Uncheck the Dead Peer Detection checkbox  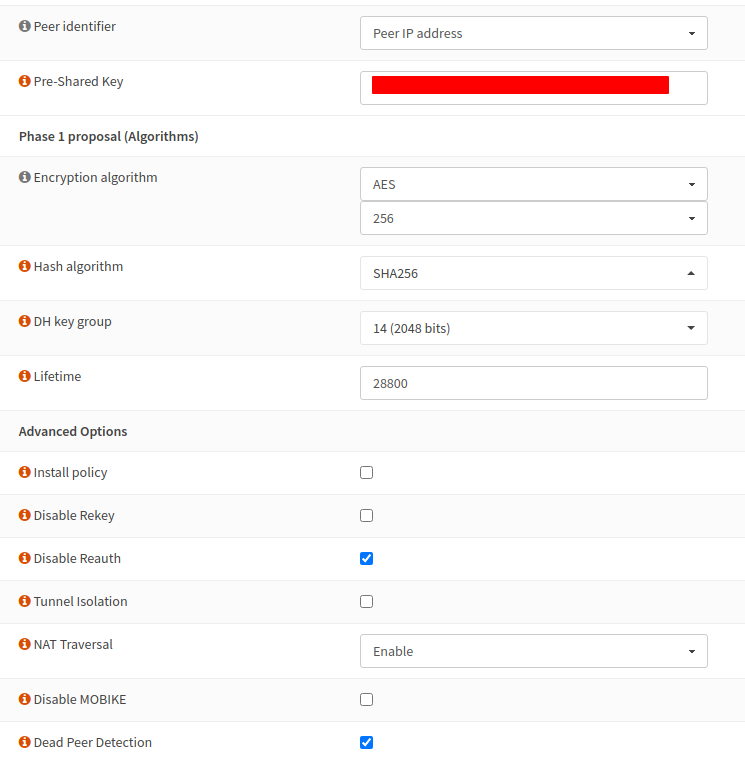coord(366,743)
